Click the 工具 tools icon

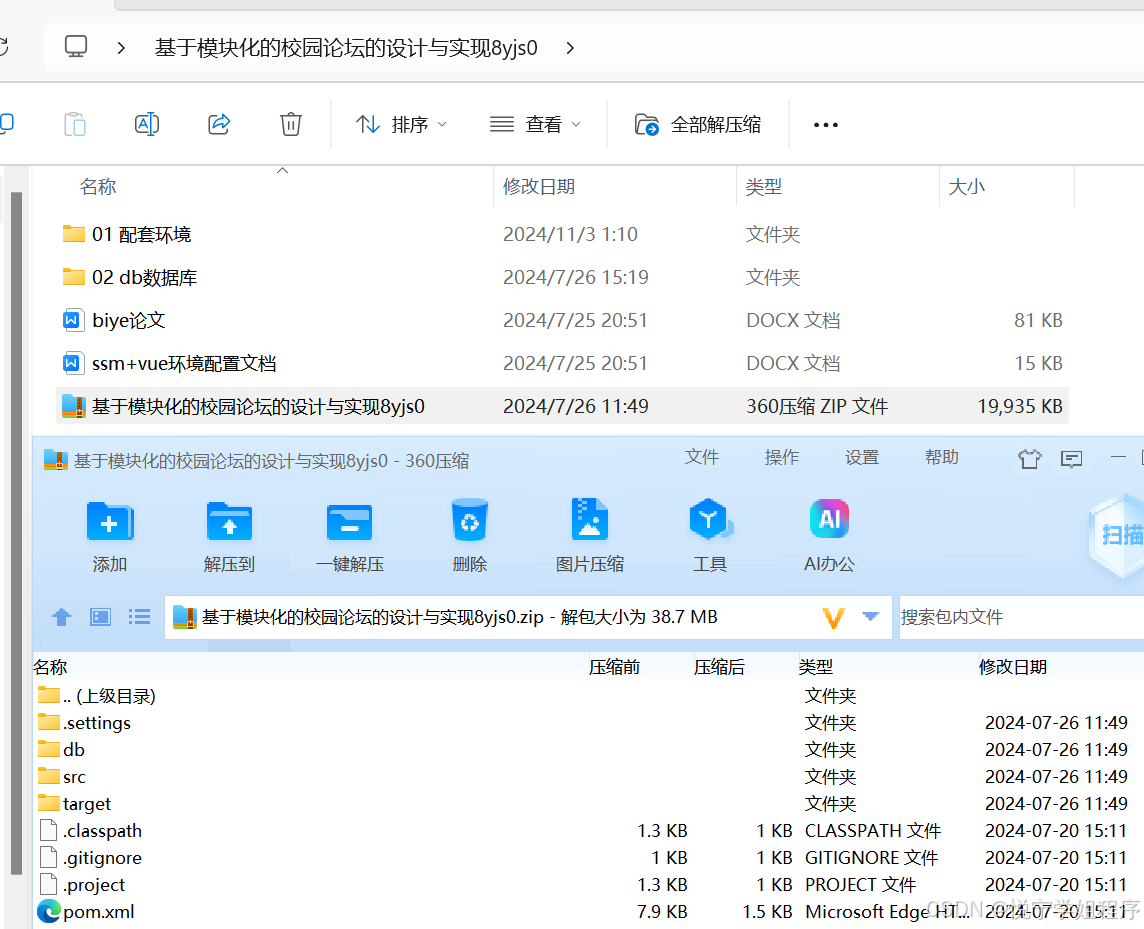710,520
